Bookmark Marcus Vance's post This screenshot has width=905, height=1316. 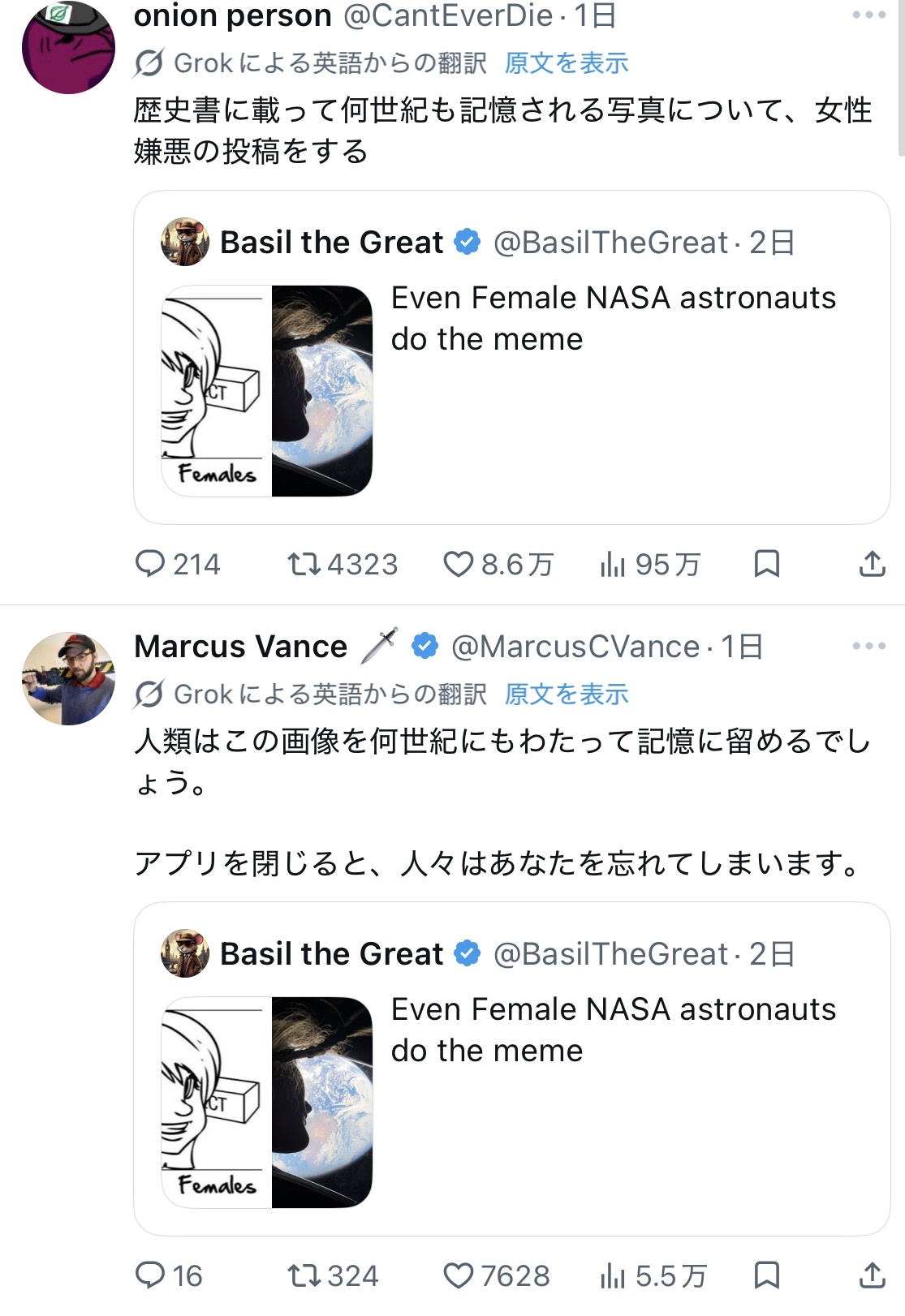click(766, 1275)
